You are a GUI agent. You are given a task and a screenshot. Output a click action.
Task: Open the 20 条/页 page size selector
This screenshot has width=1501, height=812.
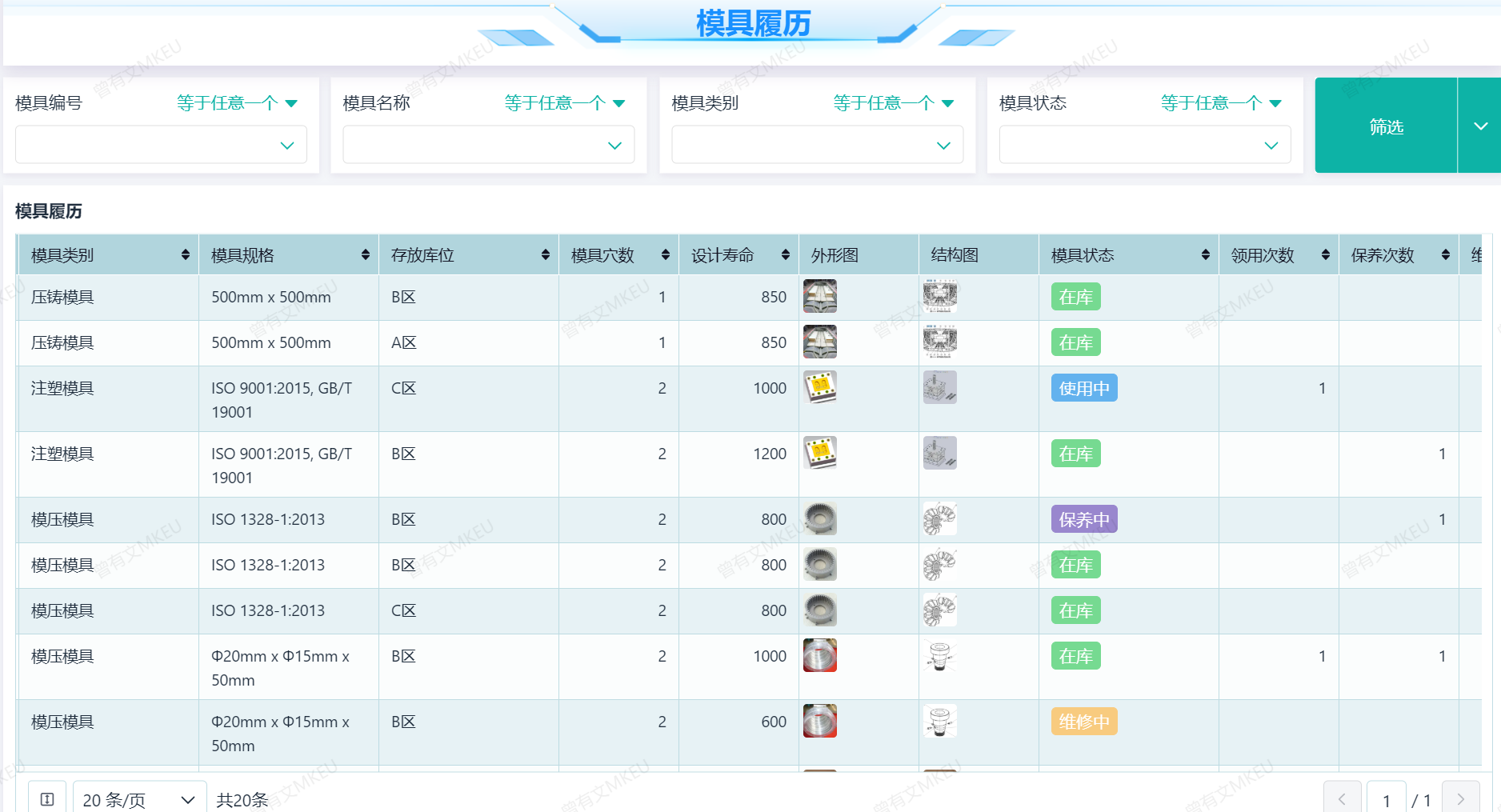pos(139,798)
